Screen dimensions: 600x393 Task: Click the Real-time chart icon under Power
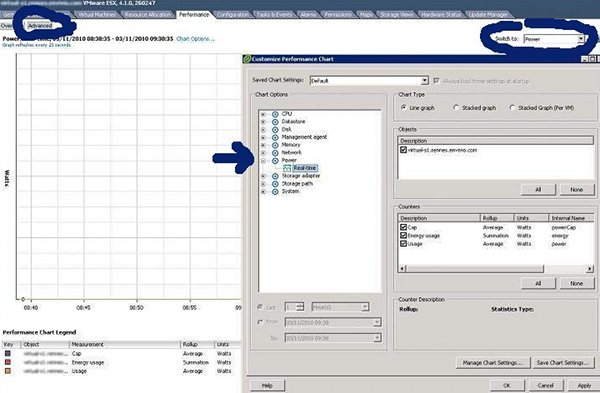click(x=287, y=168)
